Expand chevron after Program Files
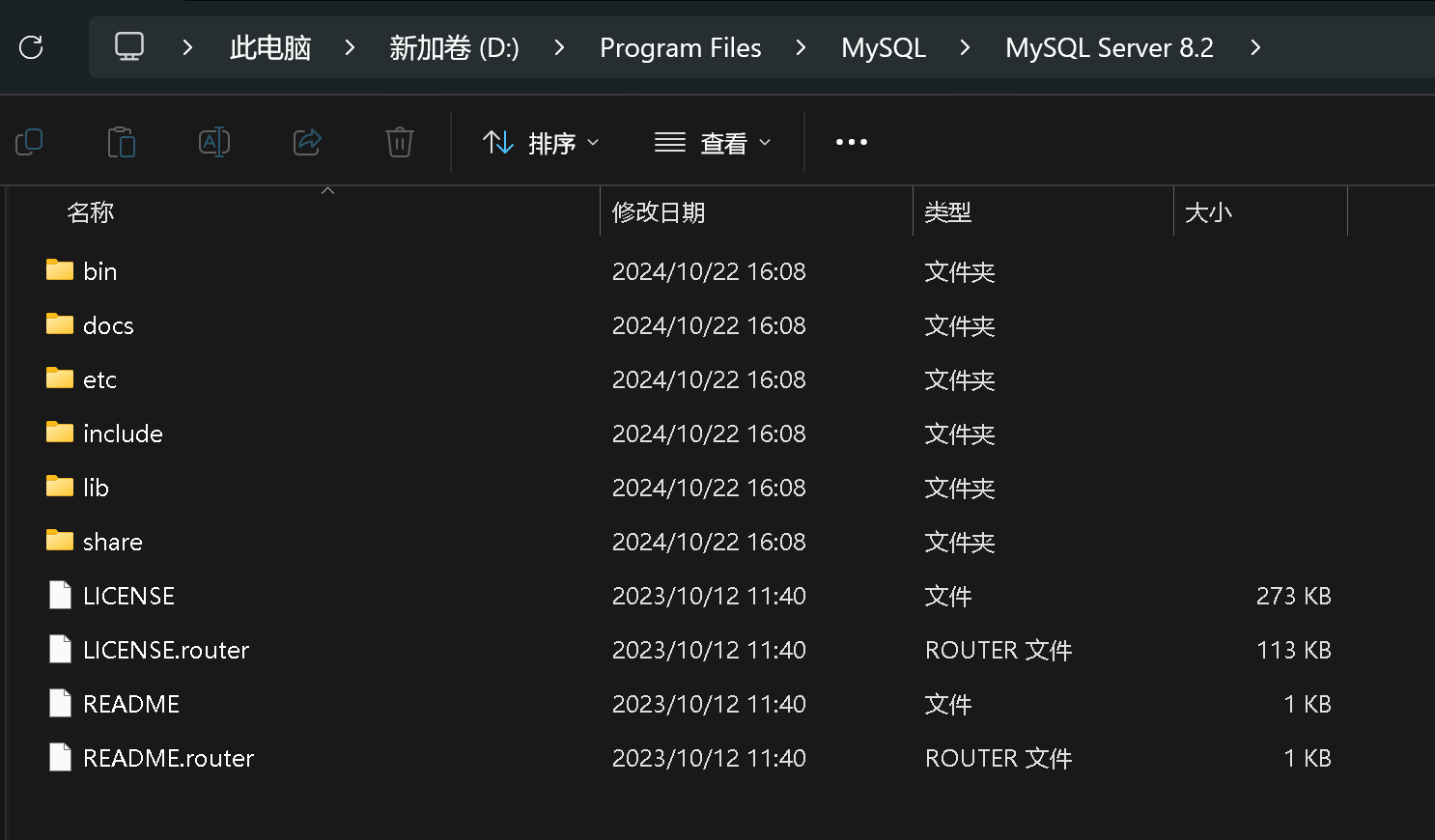 click(801, 47)
